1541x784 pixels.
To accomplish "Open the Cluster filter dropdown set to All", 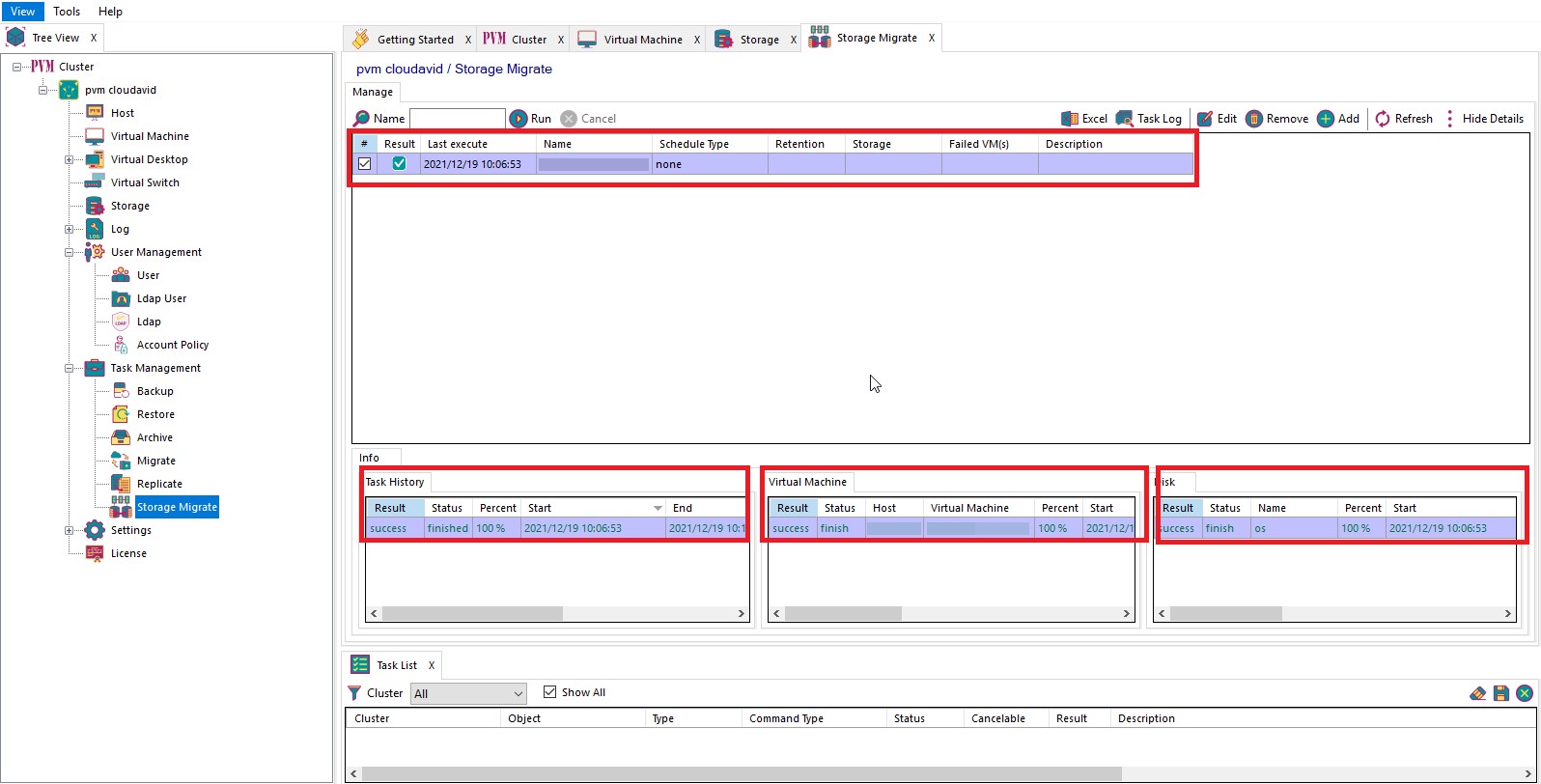I will click(468, 693).
